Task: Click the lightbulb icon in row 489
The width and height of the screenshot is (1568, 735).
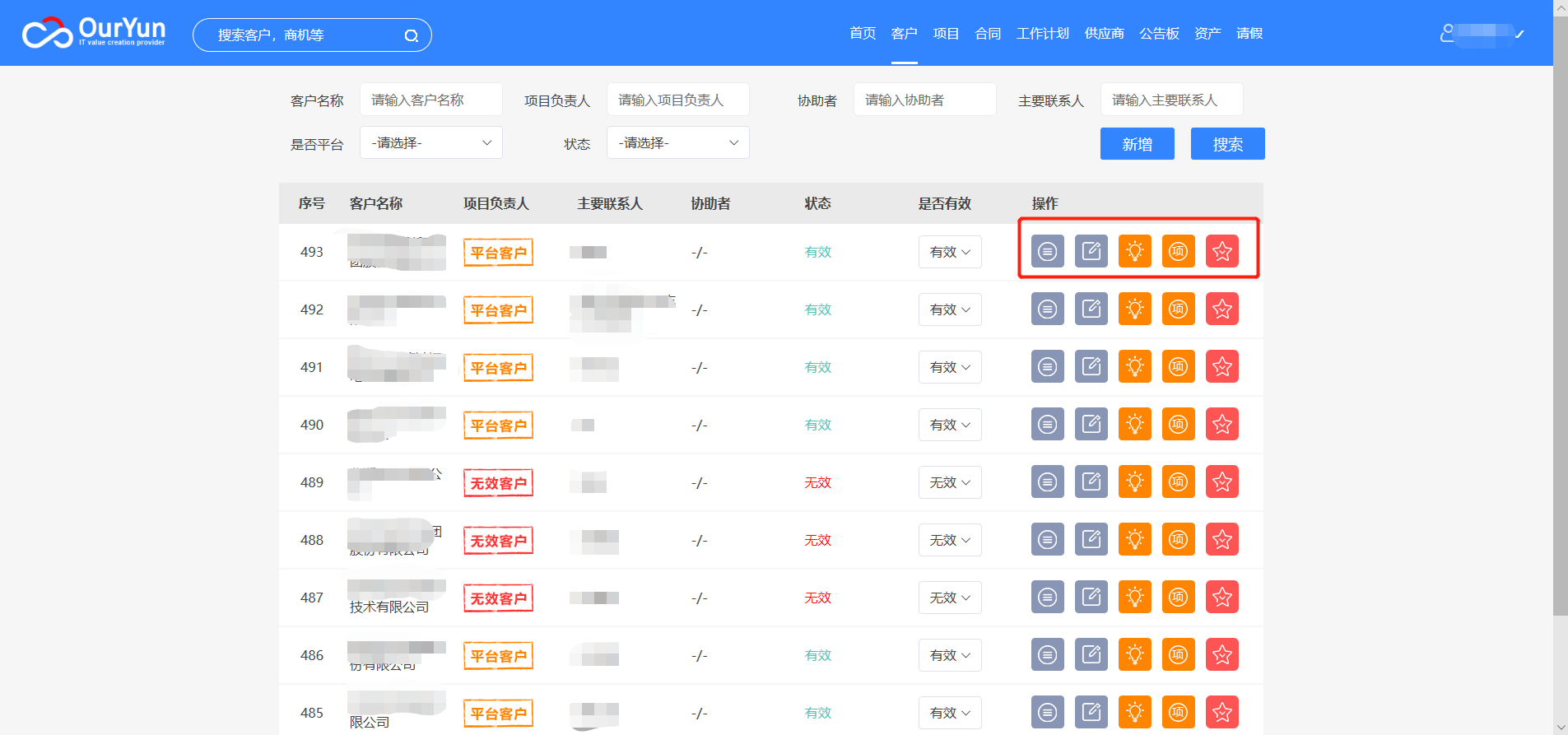Action: pyautogui.click(x=1135, y=482)
